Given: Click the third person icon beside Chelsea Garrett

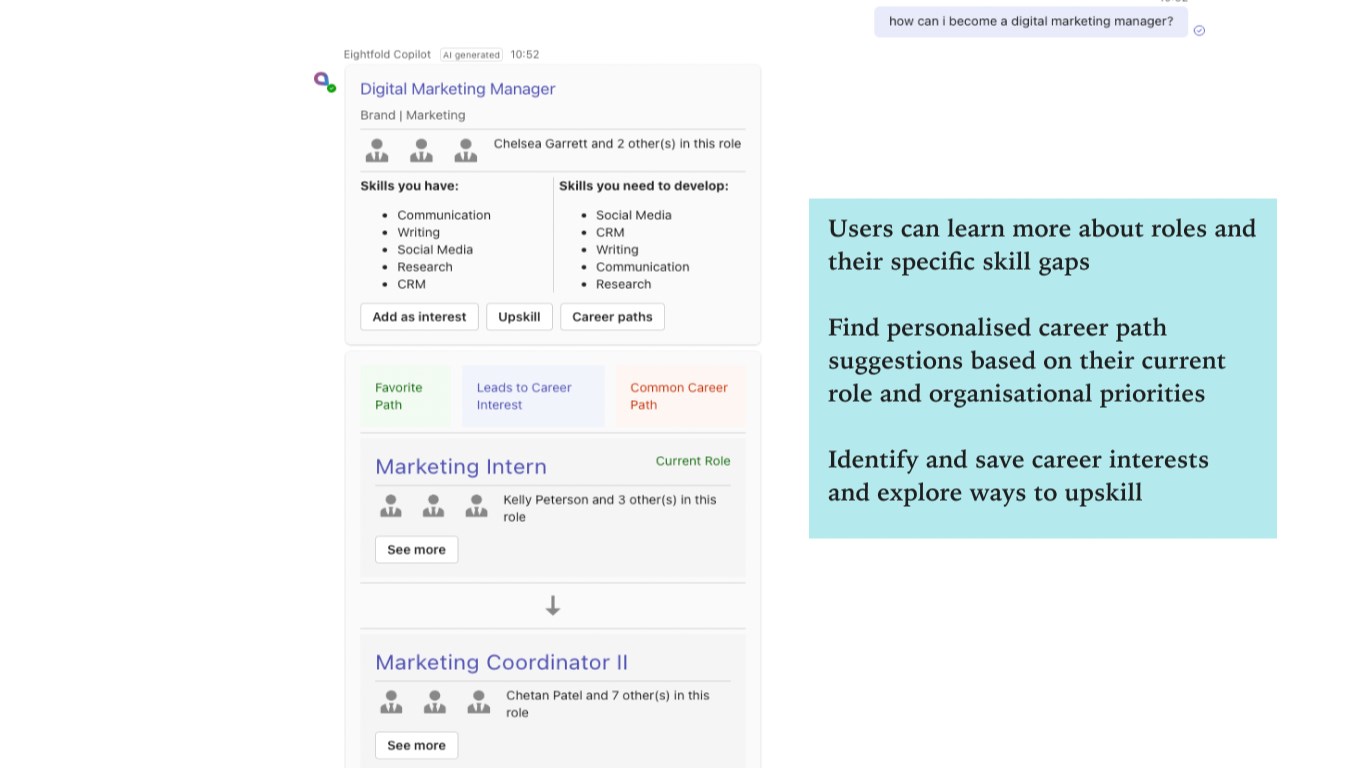Looking at the screenshot, I should [x=466, y=151].
